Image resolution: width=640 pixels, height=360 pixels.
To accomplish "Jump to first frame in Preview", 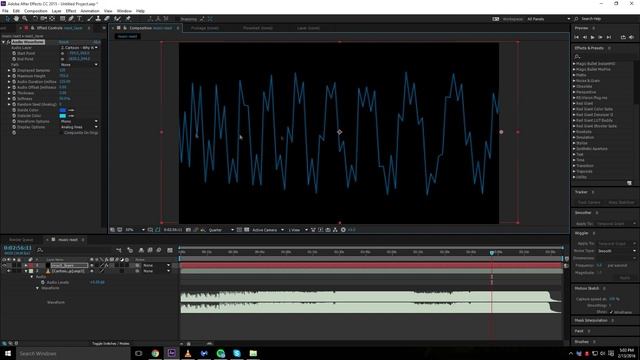I will click(x=576, y=37).
